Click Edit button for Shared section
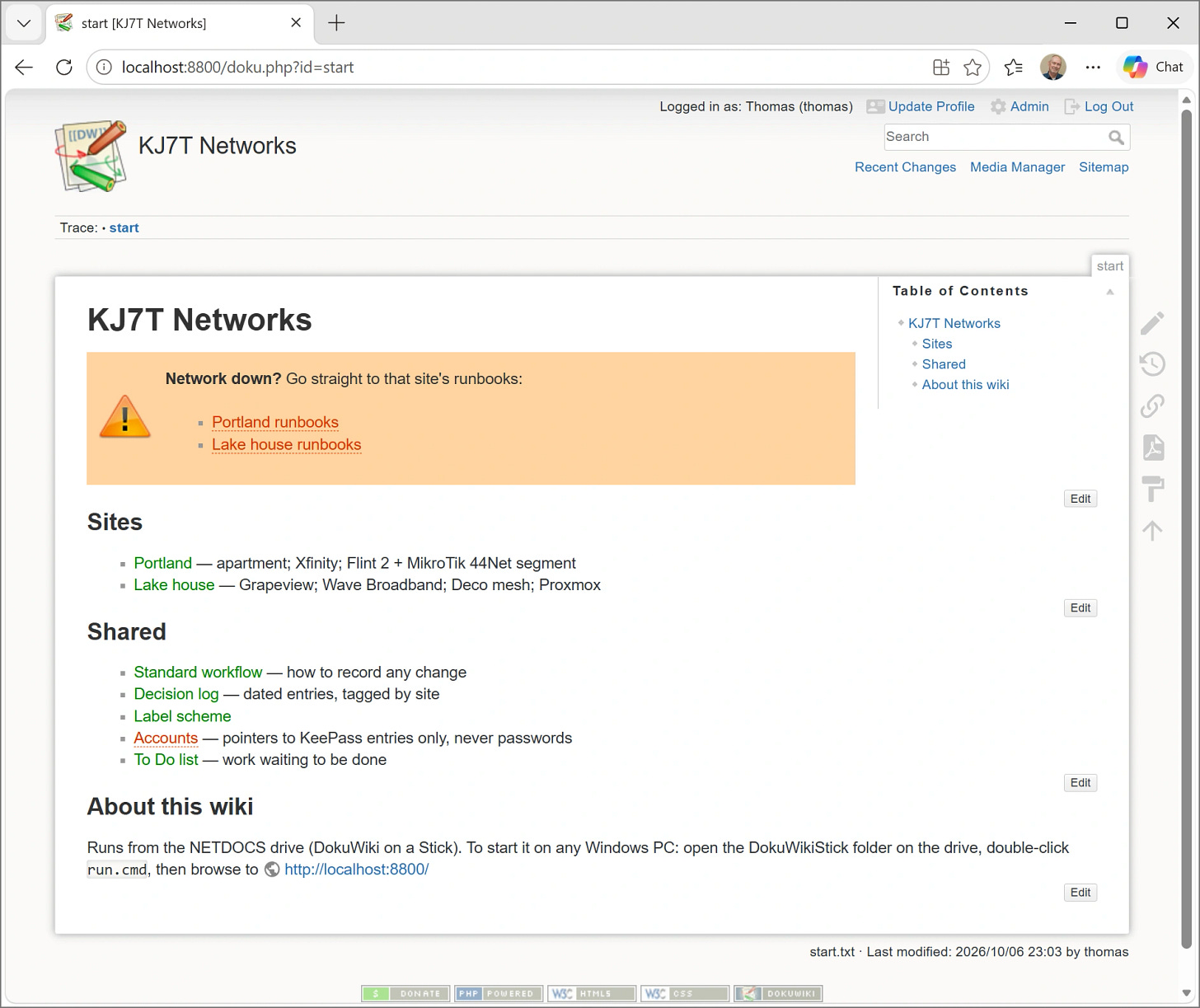The width and height of the screenshot is (1200, 1008). (1080, 782)
